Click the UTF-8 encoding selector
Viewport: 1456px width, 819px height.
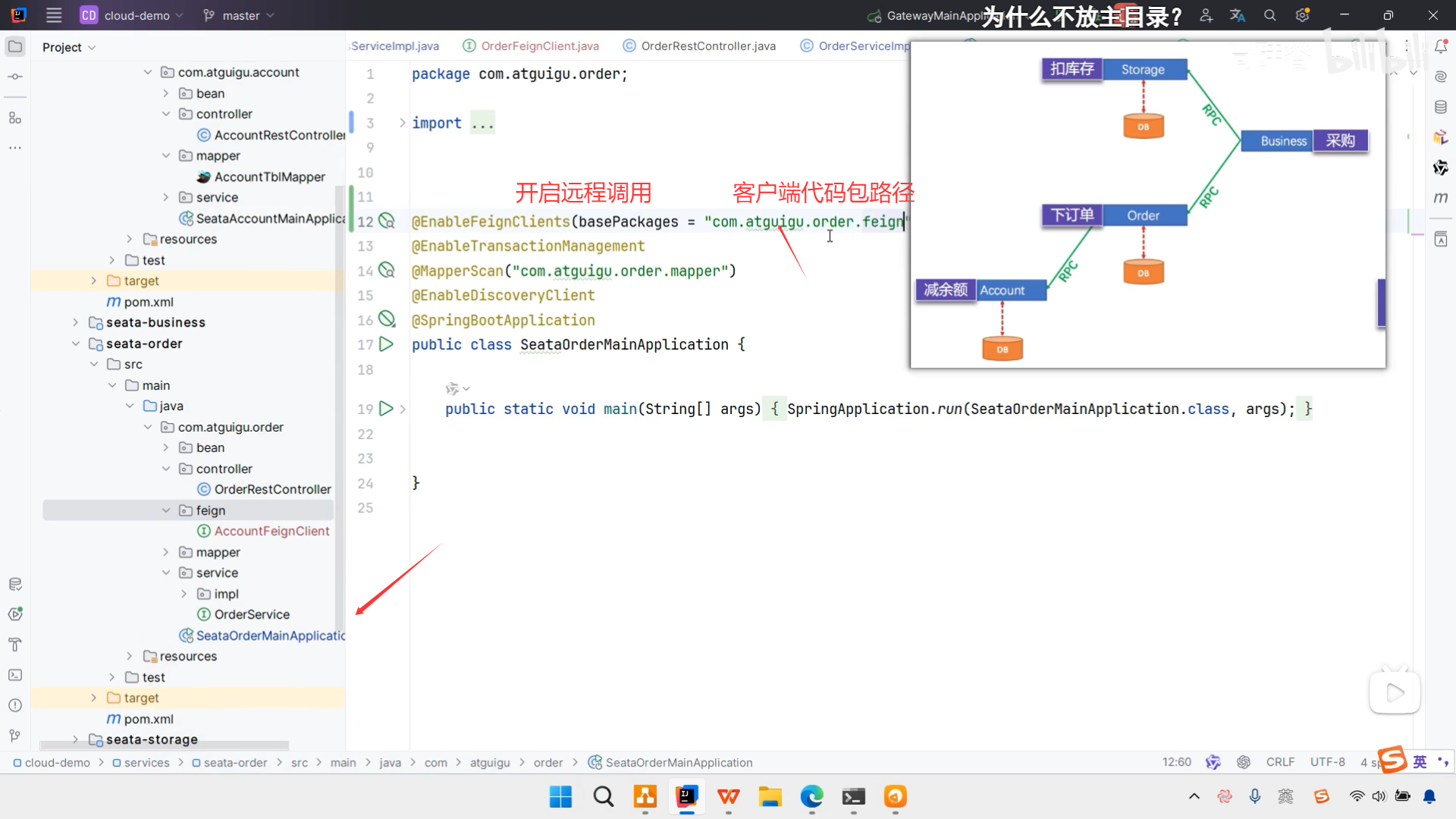1327,762
